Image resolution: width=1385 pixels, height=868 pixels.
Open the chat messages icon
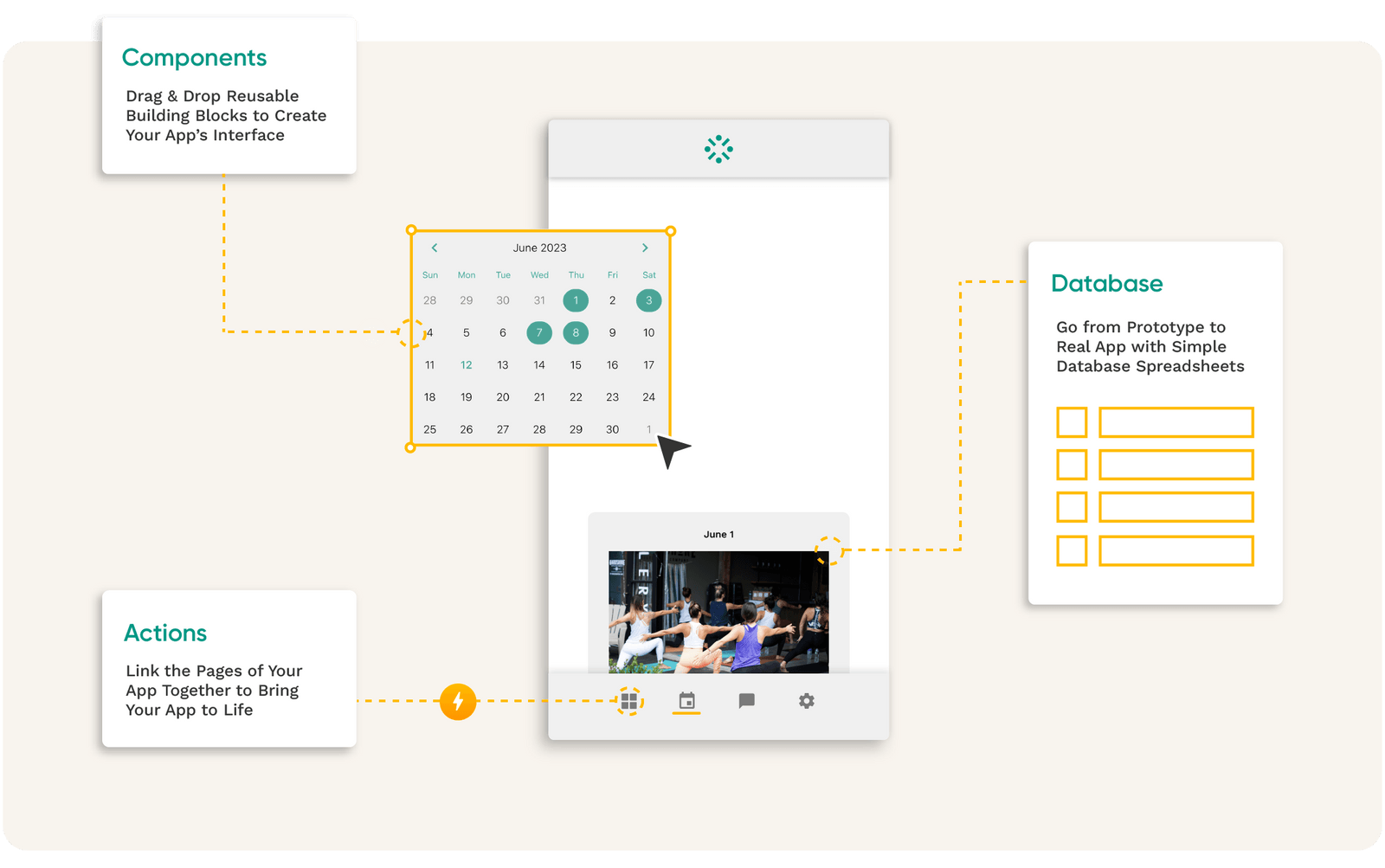(746, 701)
